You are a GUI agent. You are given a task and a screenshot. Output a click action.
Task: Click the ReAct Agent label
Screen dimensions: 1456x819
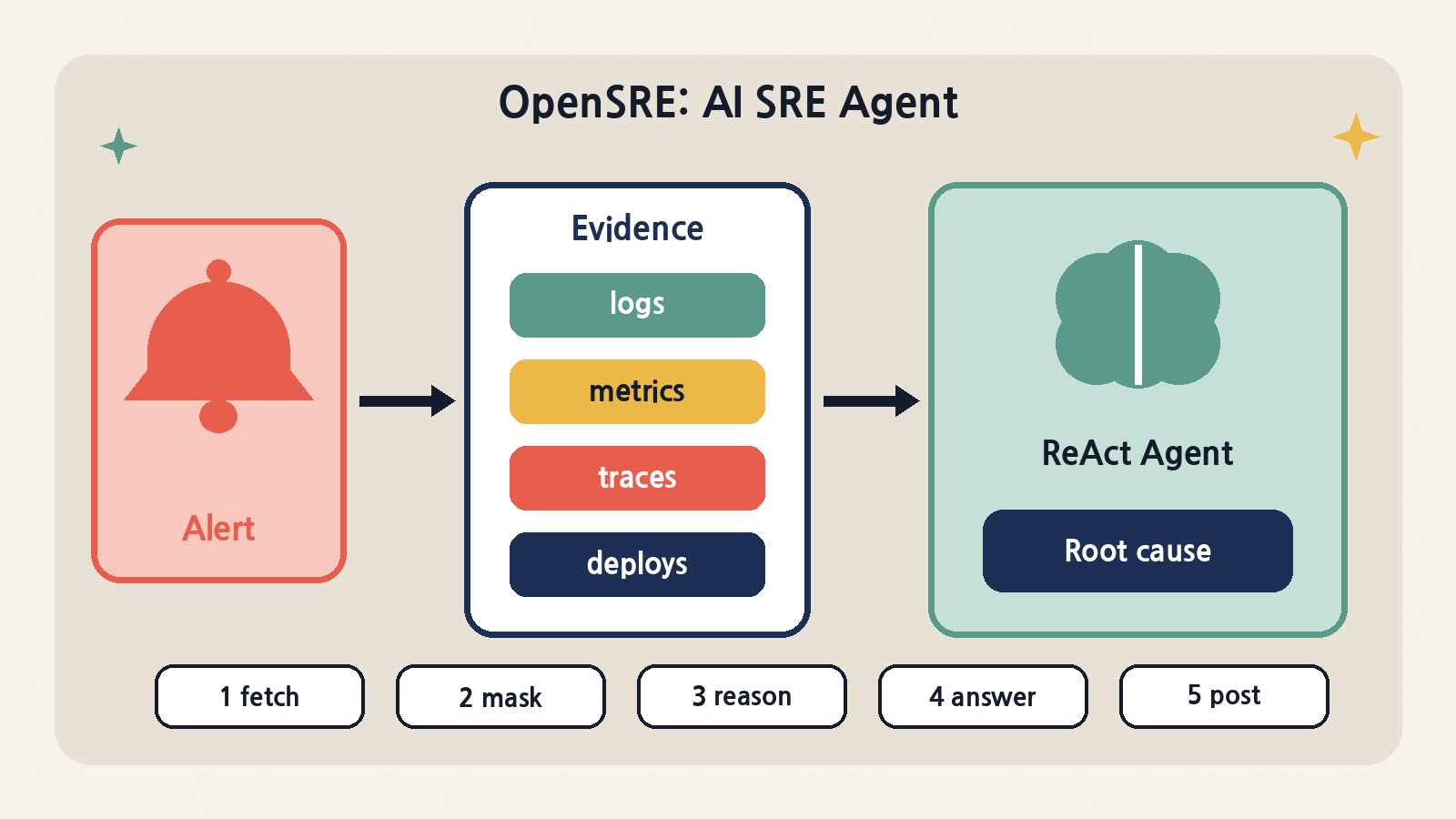[x=1137, y=452]
